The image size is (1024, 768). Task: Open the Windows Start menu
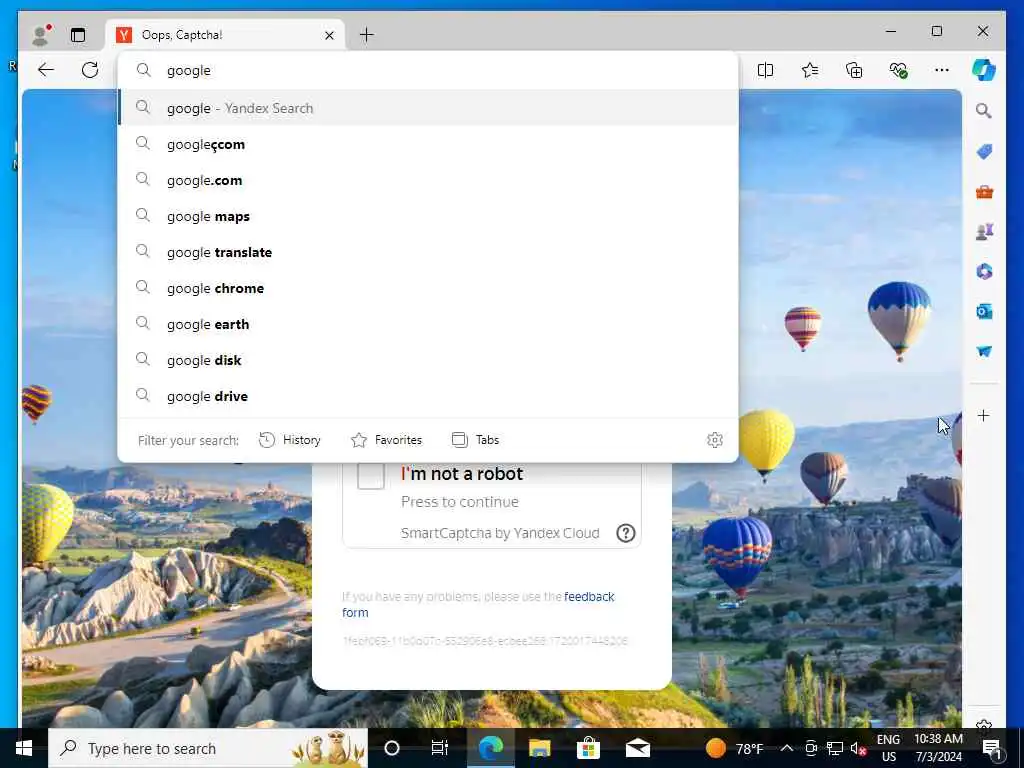click(x=24, y=748)
